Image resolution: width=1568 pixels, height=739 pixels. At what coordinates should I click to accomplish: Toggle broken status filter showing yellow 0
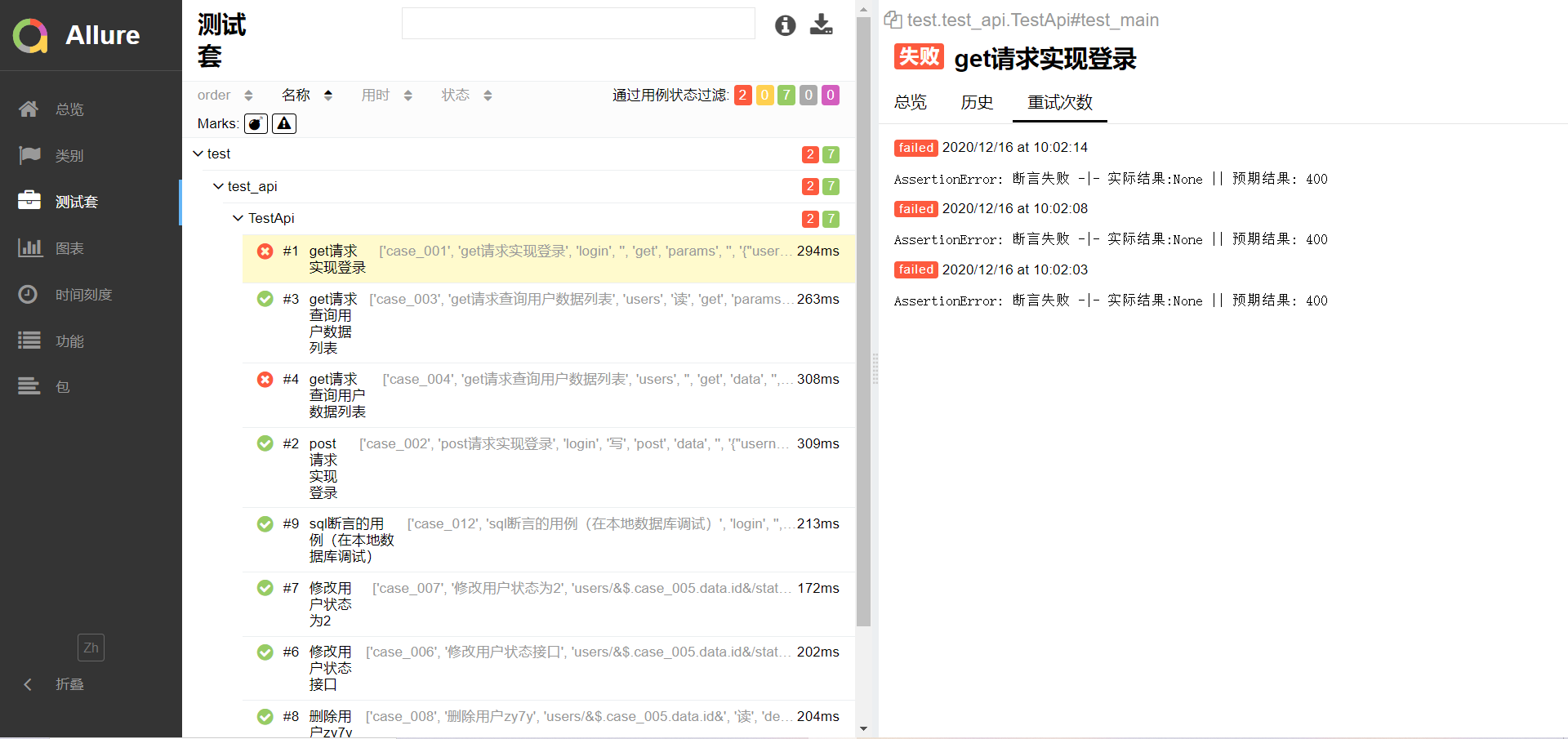(x=765, y=95)
